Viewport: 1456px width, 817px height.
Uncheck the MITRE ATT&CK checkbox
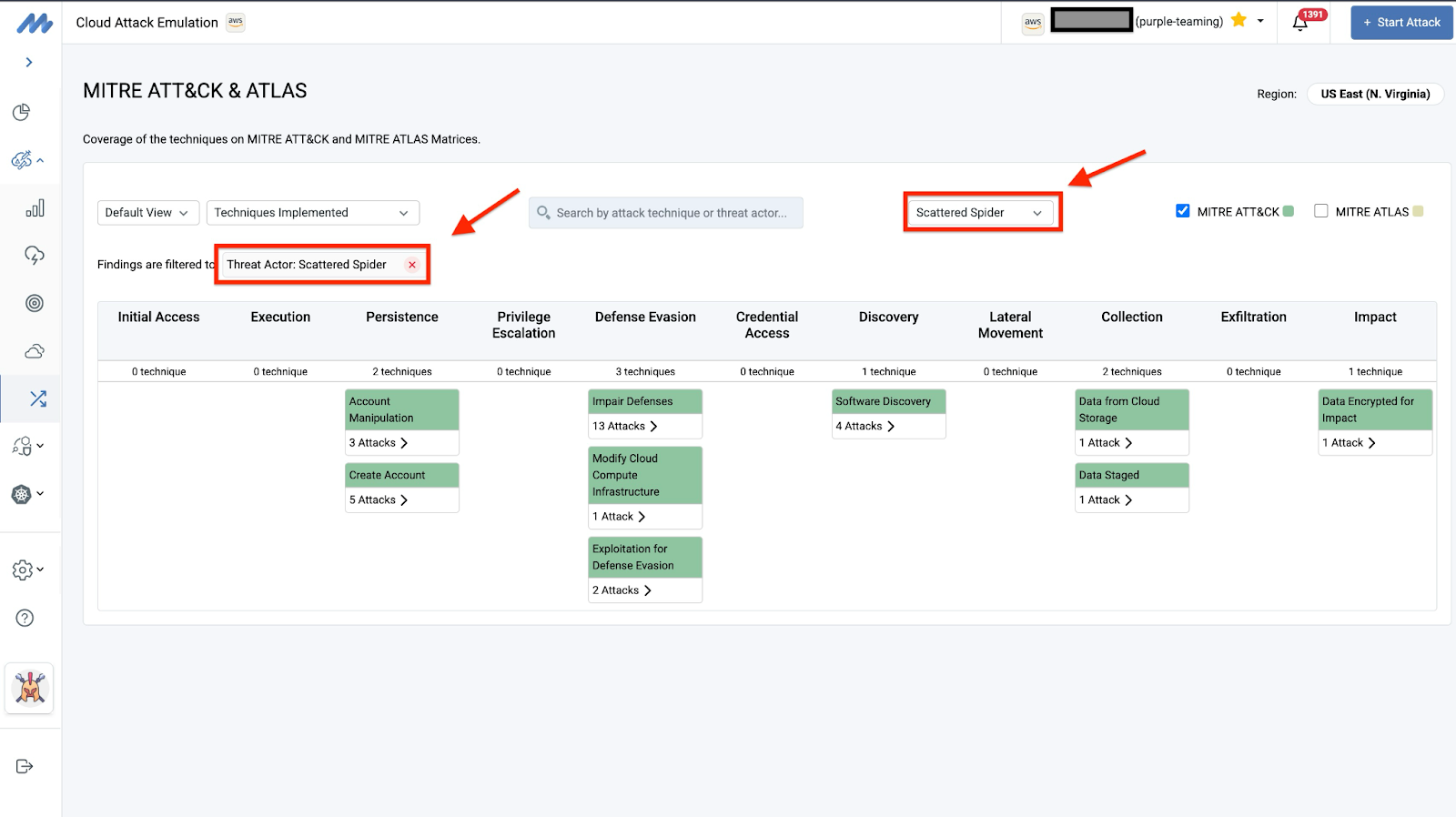point(1183,211)
